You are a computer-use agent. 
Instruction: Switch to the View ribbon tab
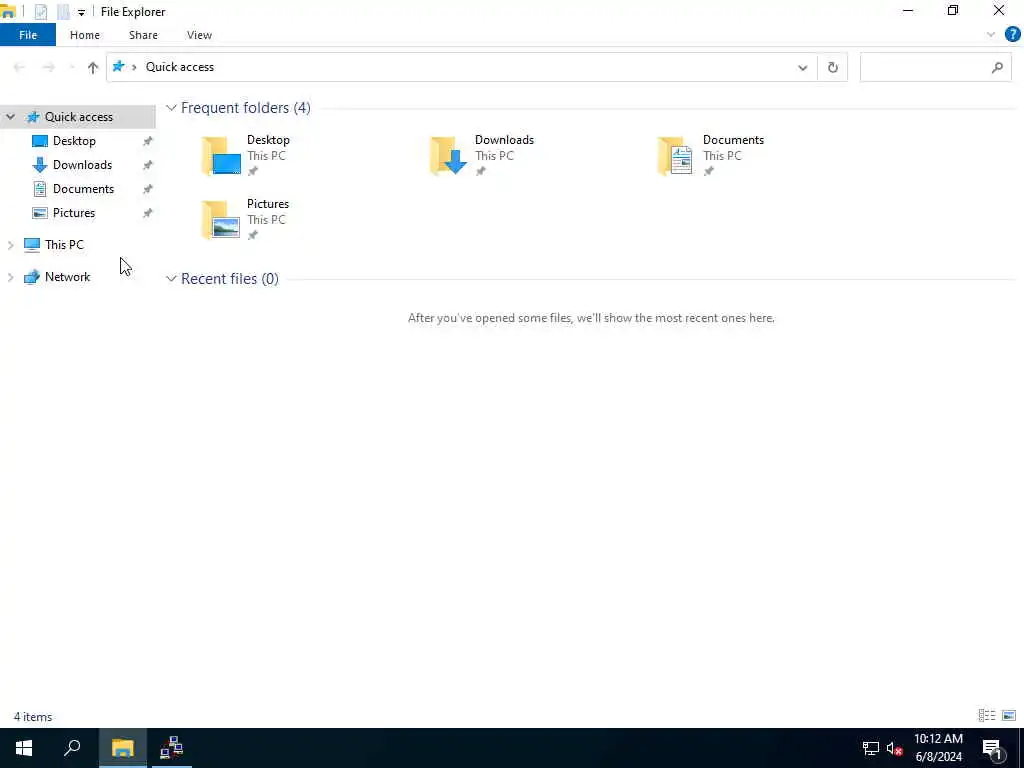point(199,35)
